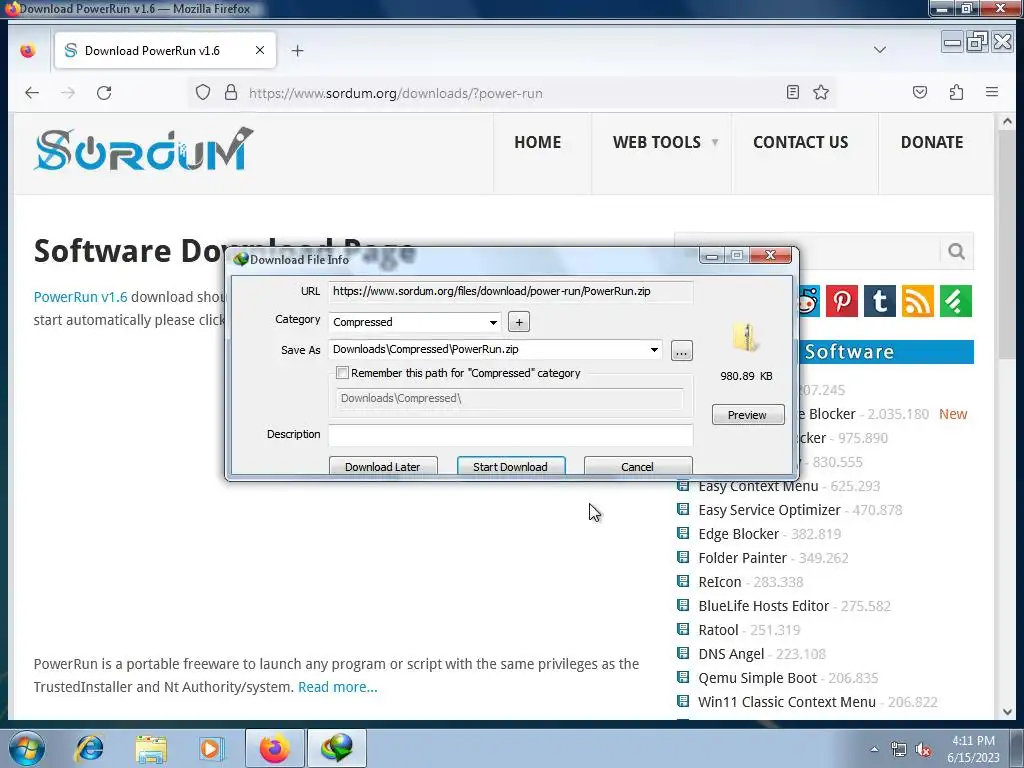Add new category with plus button
This screenshot has height=768, width=1024.
(x=519, y=322)
